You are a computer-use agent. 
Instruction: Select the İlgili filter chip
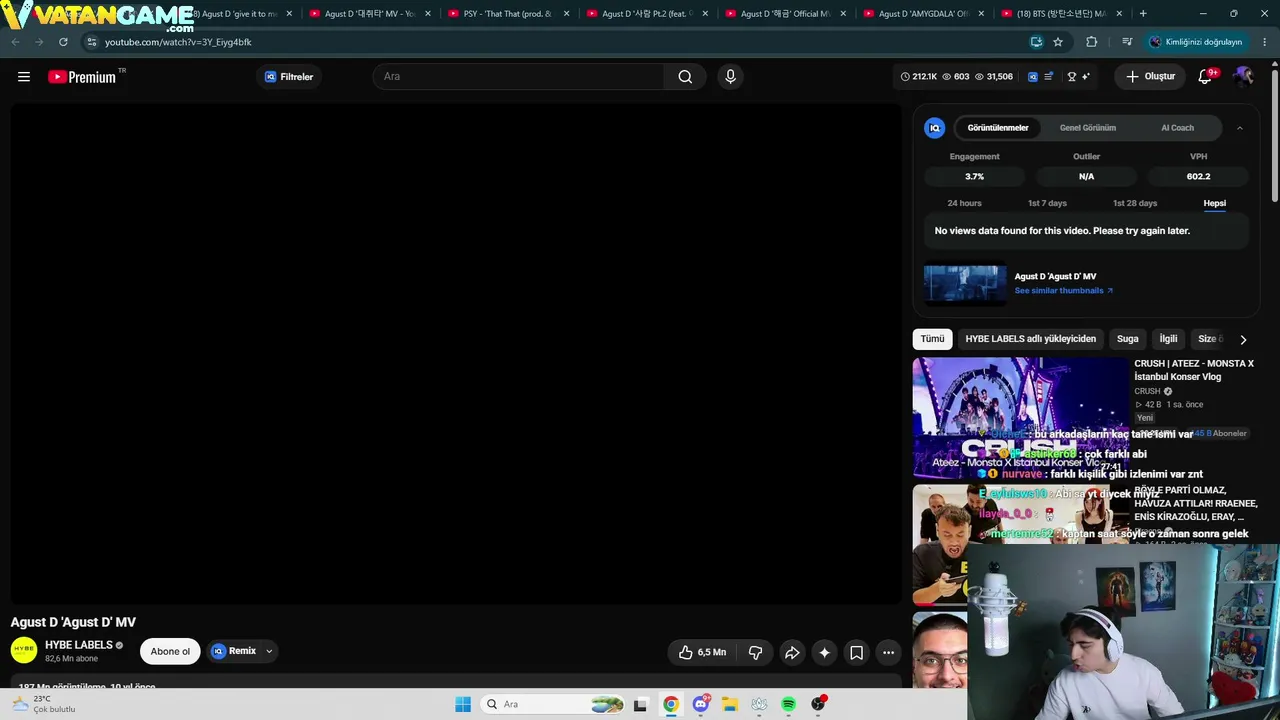click(1168, 339)
